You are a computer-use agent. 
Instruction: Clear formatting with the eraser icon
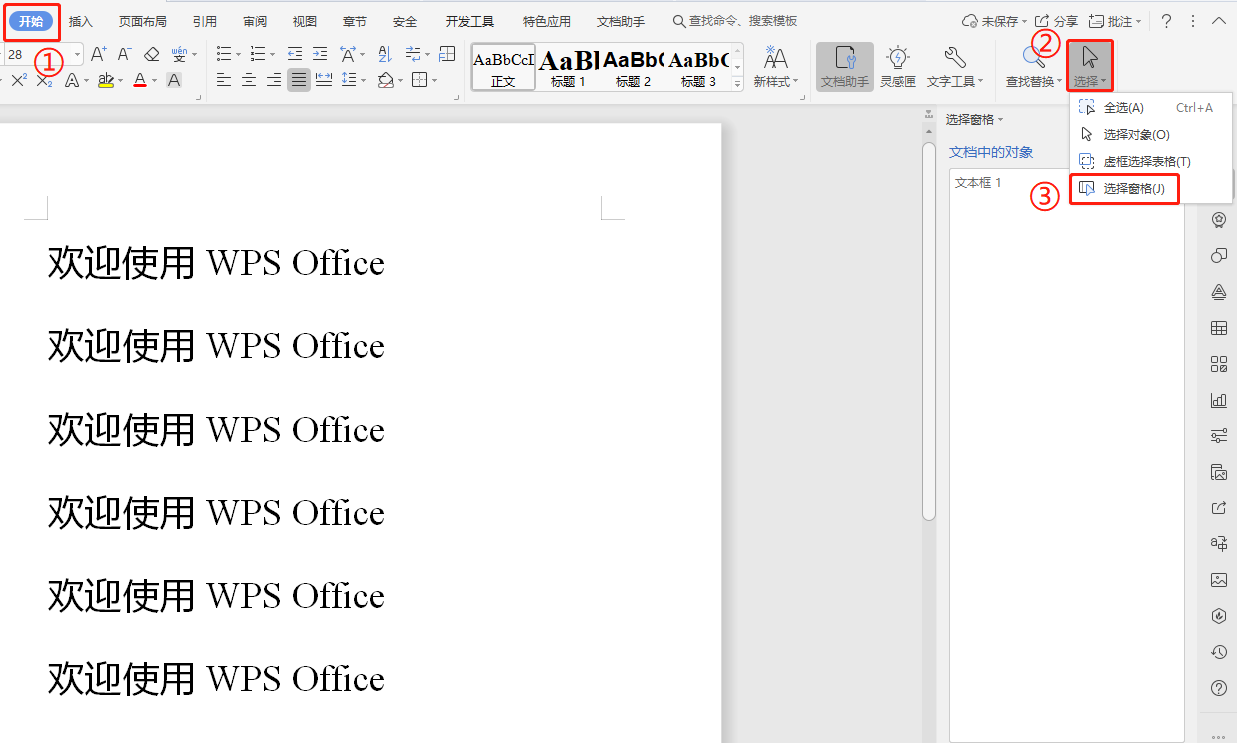(152, 54)
